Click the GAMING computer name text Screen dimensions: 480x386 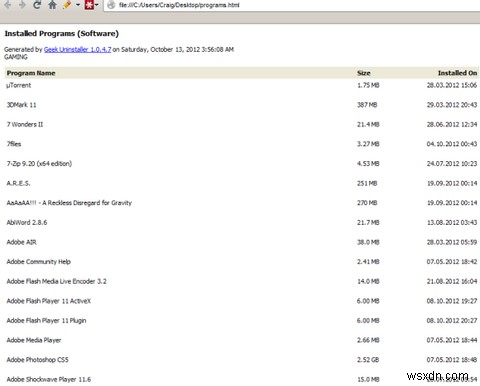[x=16, y=57]
